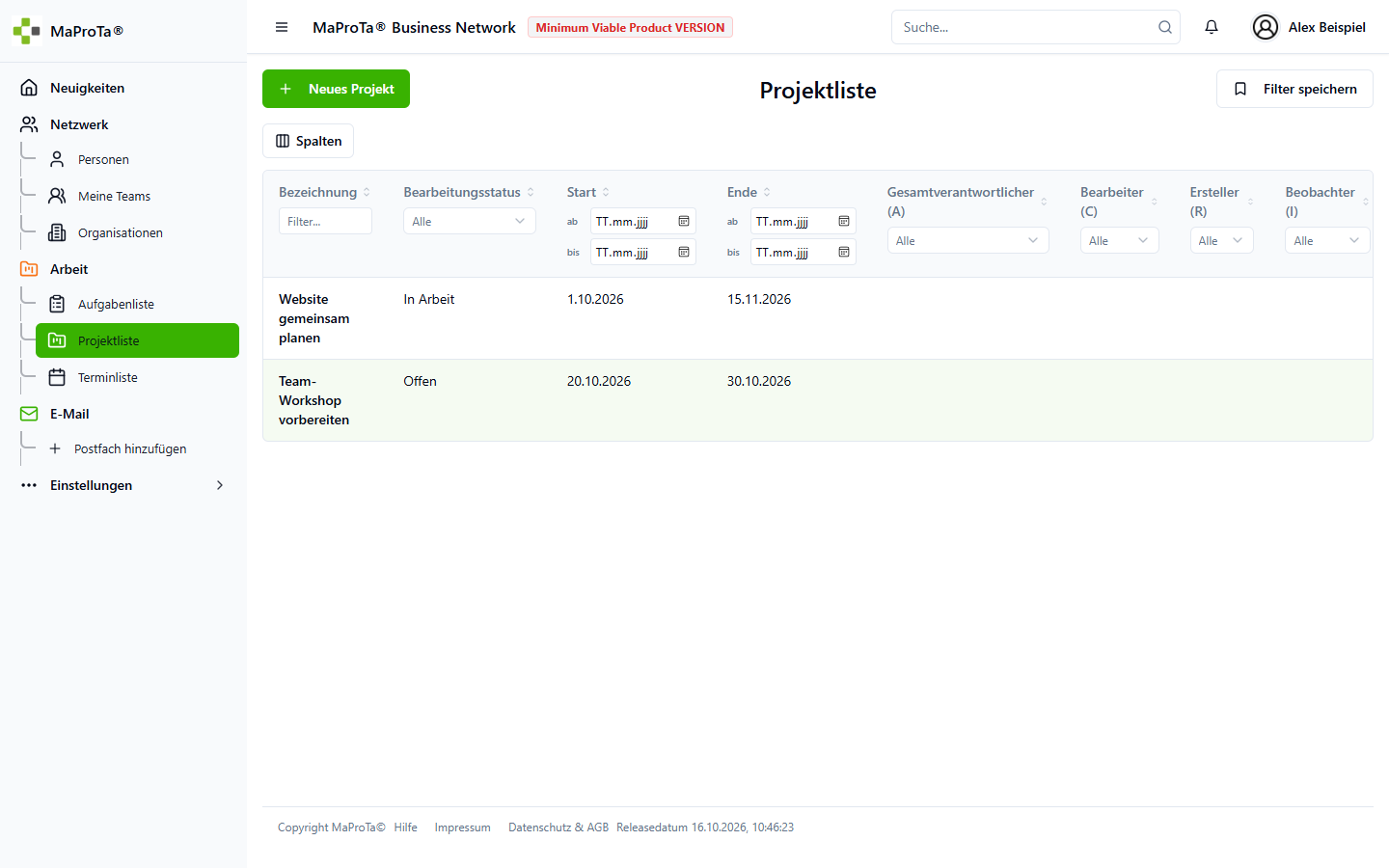Click the MaProTa logo icon
This screenshot has height=868, width=1389.
[x=27, y=31]
